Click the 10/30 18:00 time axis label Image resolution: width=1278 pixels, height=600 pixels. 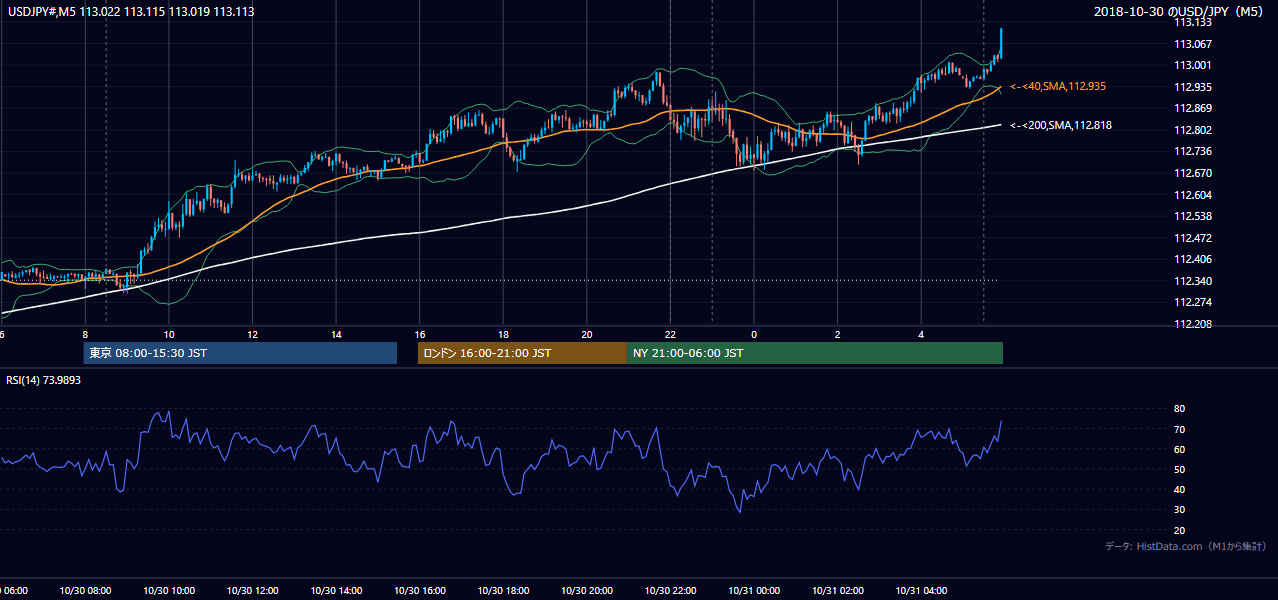click(503, 591)
